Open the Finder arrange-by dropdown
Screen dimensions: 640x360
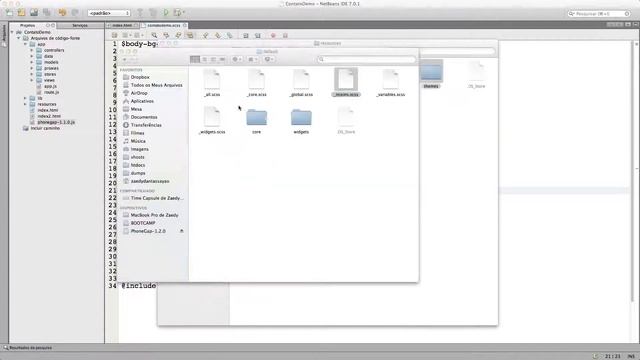[x=253, y=60]
